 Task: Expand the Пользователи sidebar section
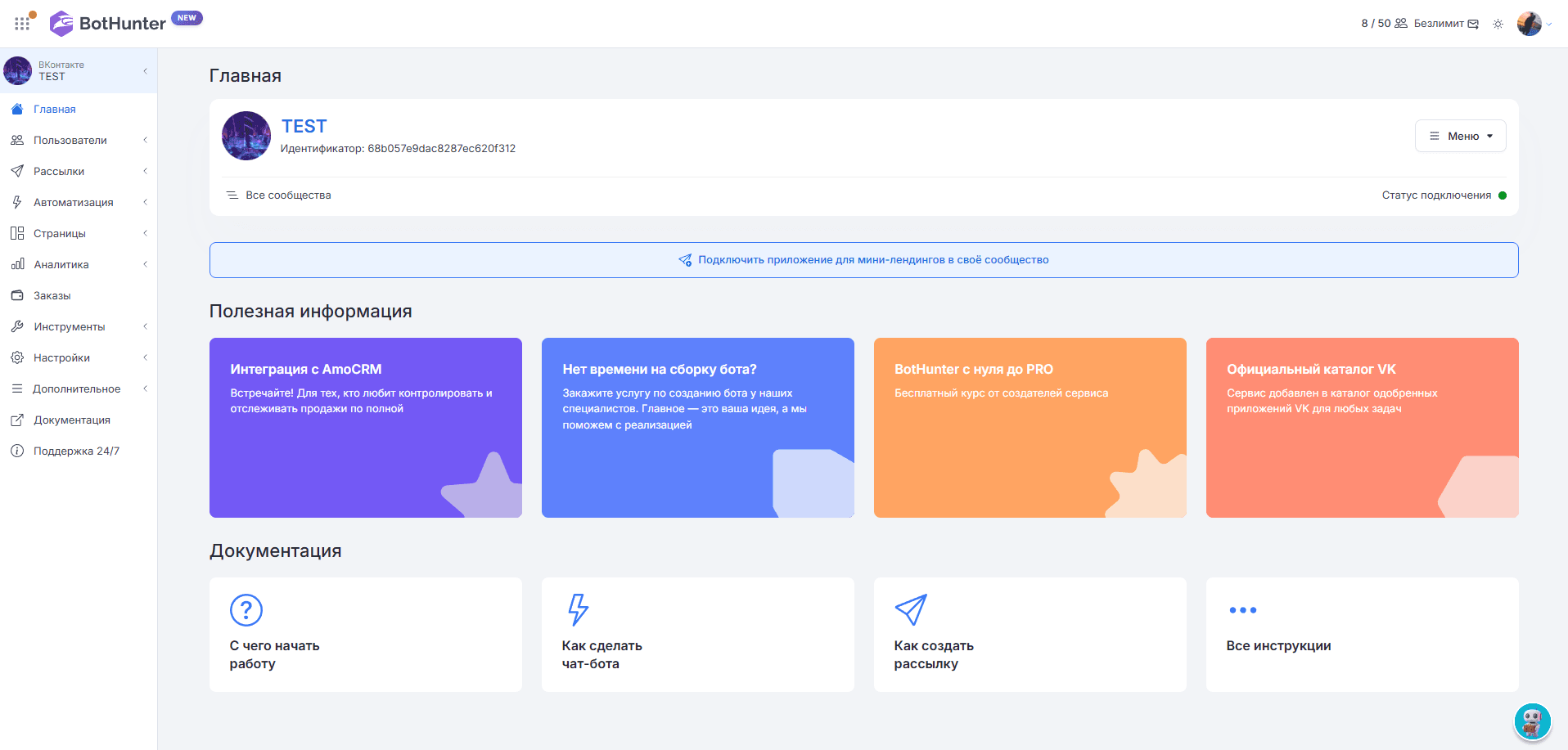pos(79,140)
